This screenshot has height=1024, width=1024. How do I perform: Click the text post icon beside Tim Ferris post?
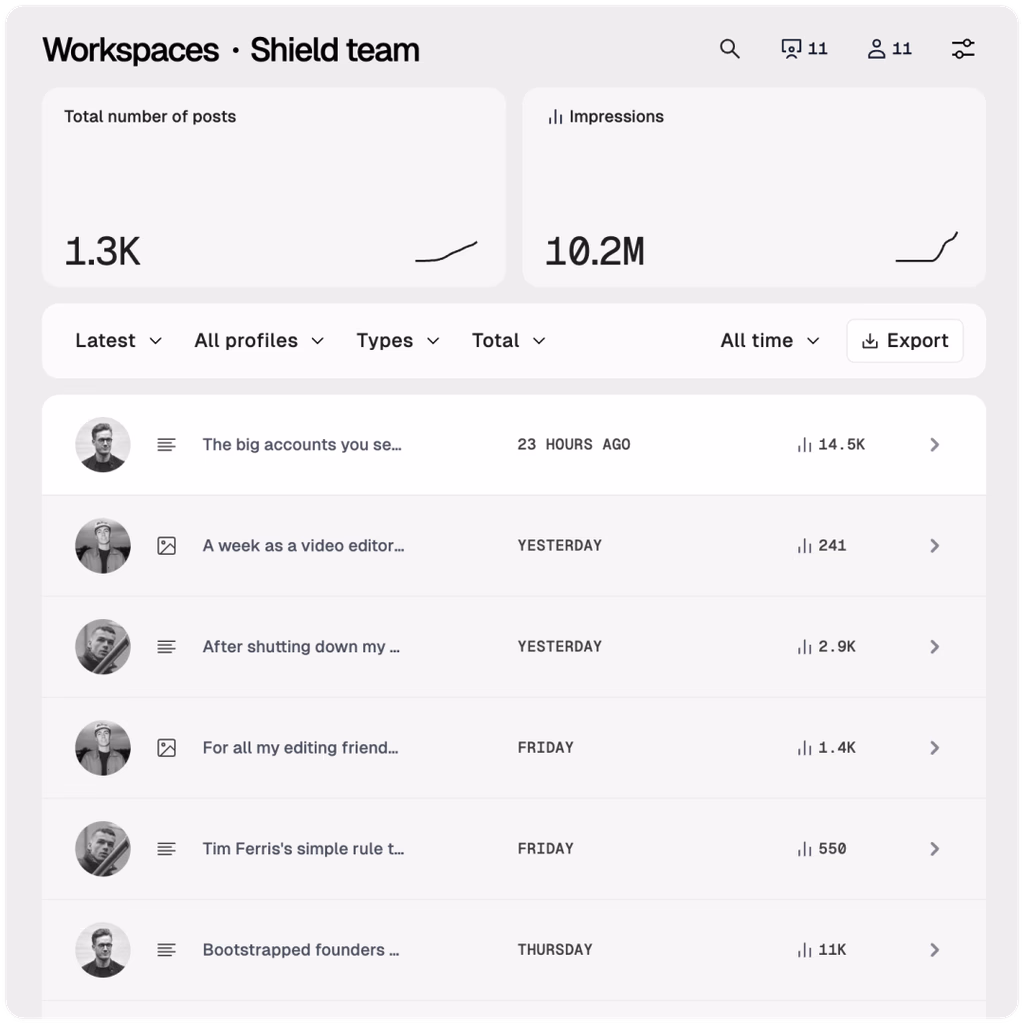point(166,848)
